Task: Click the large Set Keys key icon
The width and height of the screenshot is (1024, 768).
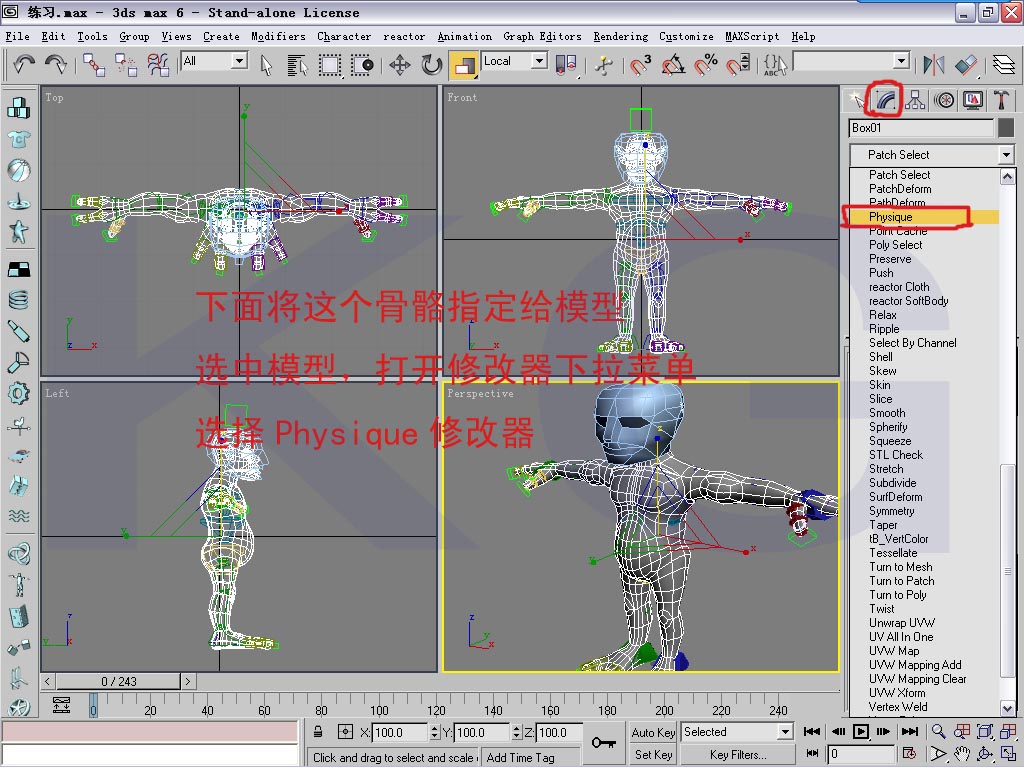Action: (x=603, y=743)
